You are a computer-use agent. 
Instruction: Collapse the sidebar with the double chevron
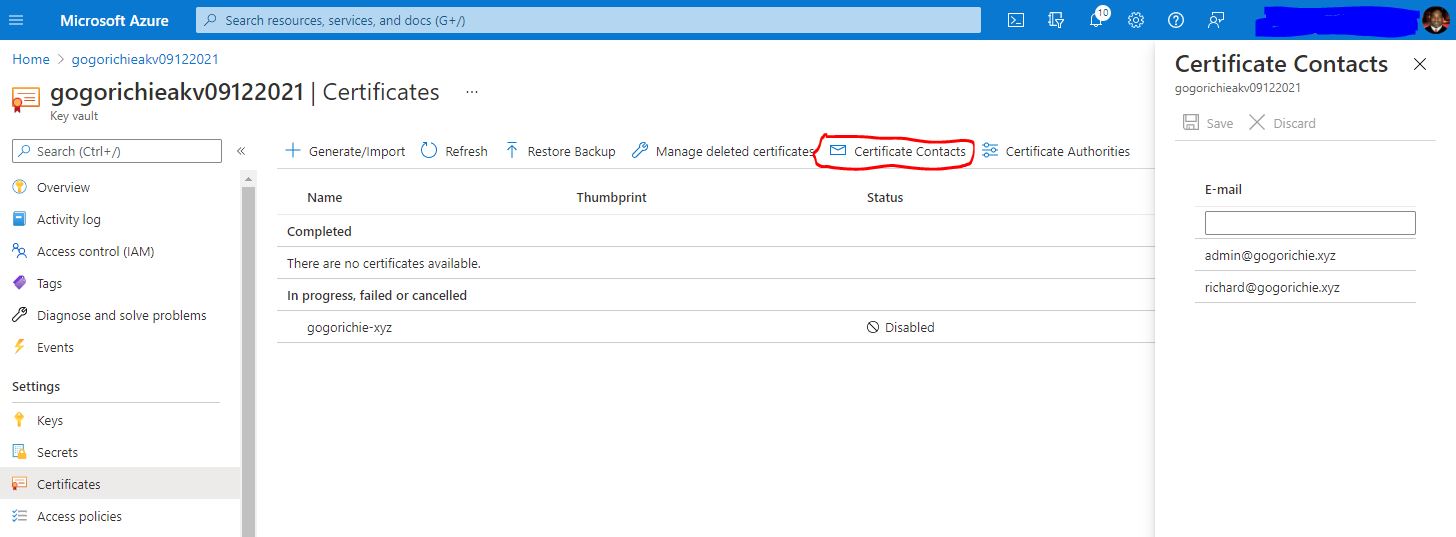[x=241, y=151]
